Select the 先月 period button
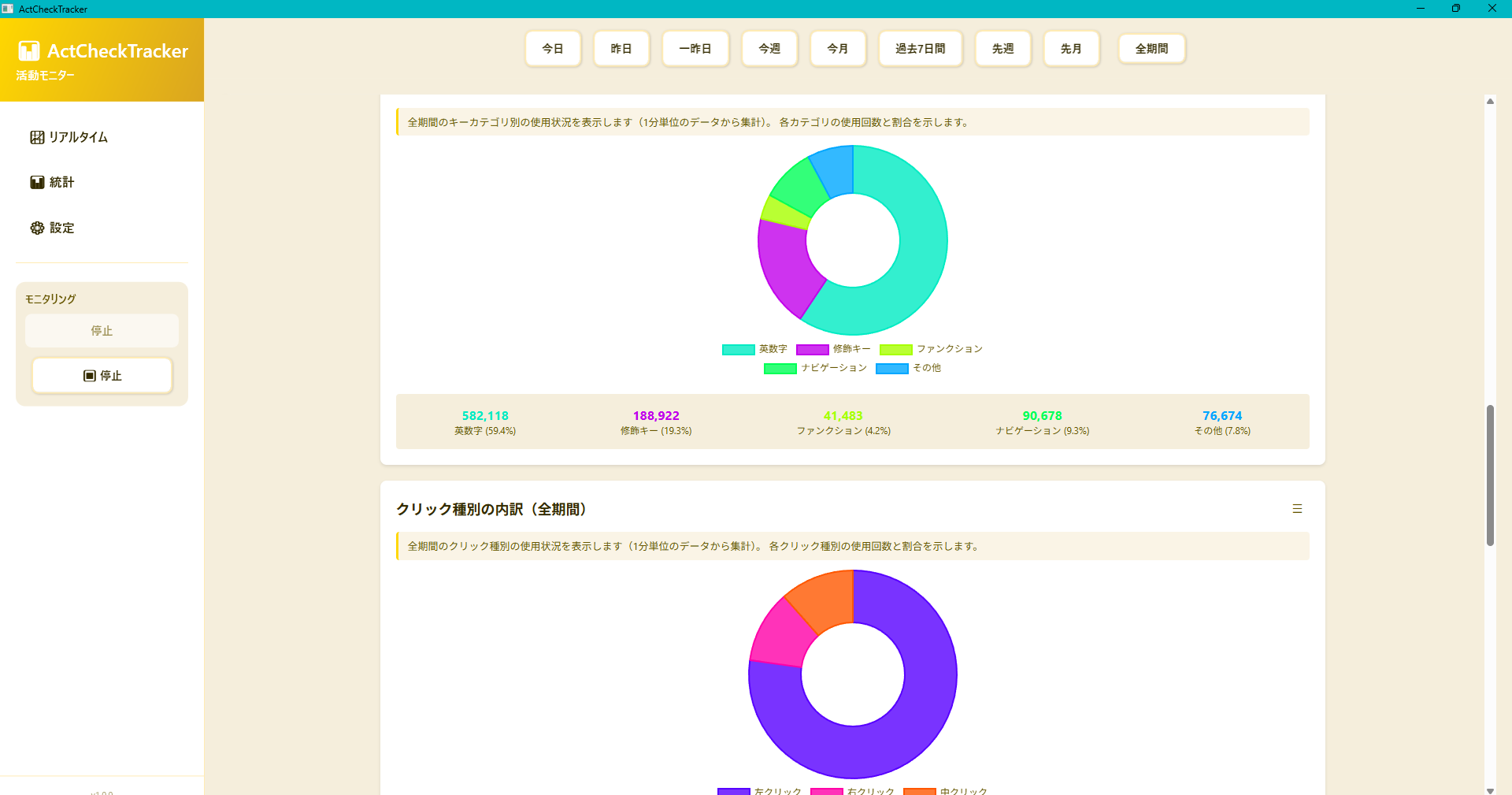 1072,48
